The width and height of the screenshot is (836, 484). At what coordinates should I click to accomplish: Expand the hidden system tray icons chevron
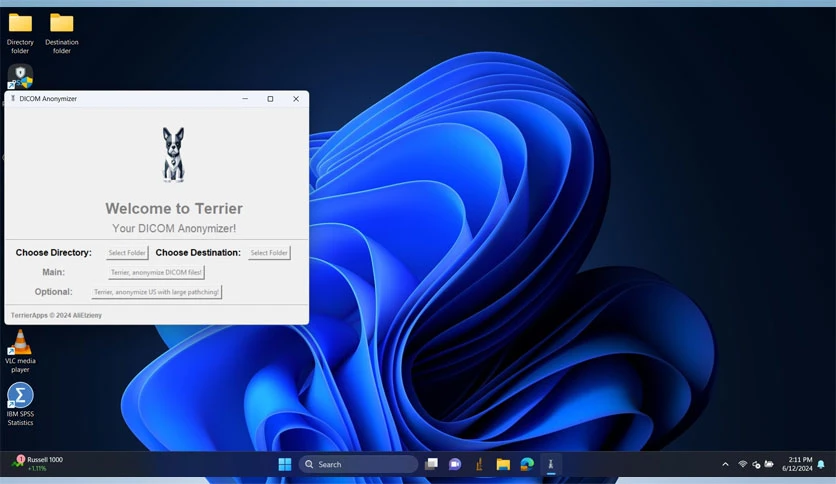pos(725,464)
